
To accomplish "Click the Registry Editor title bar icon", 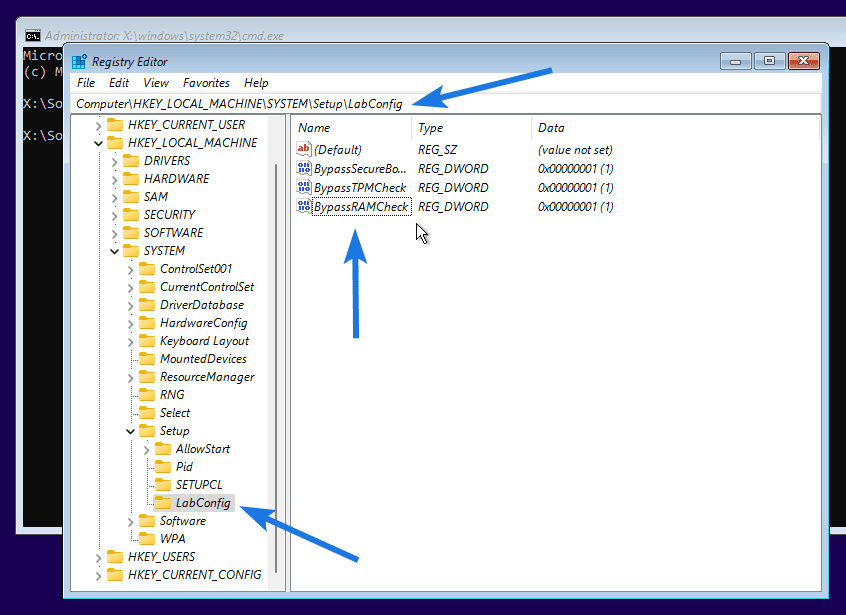I will tap(79, 61).
